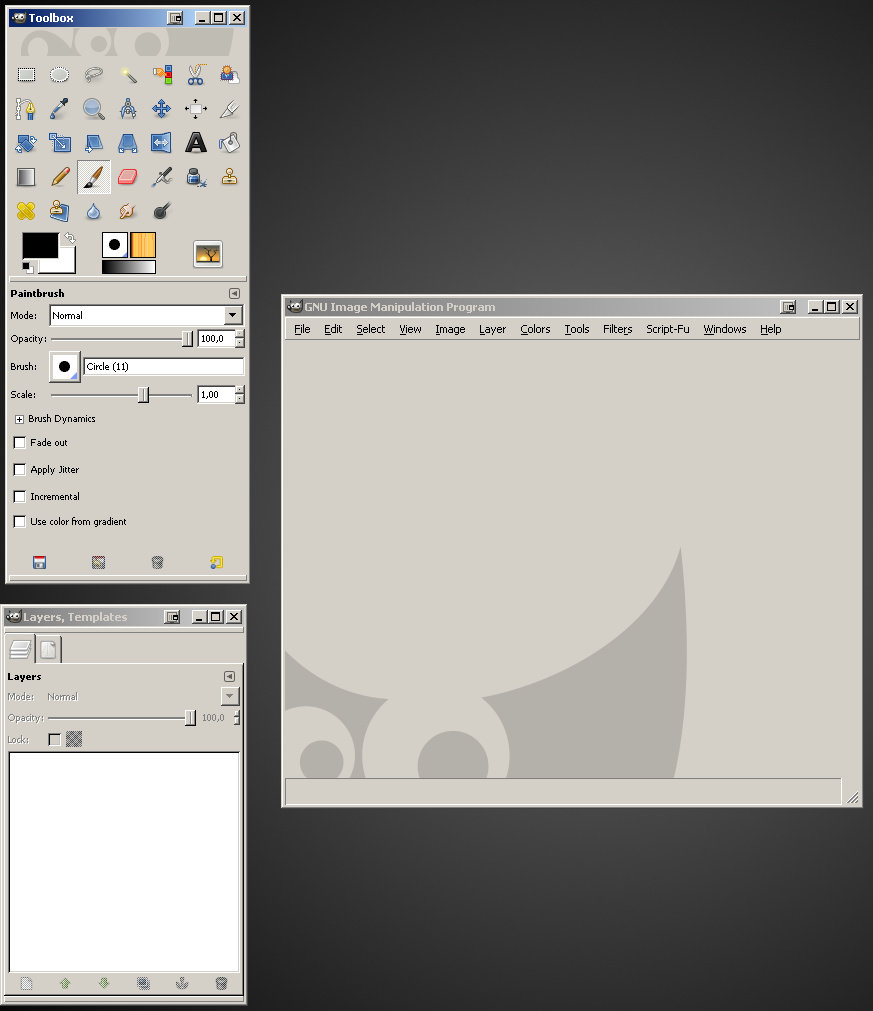Screen dimensions: 873x1011
Task: Select the Bucket Fill tool
Action: 230,142
